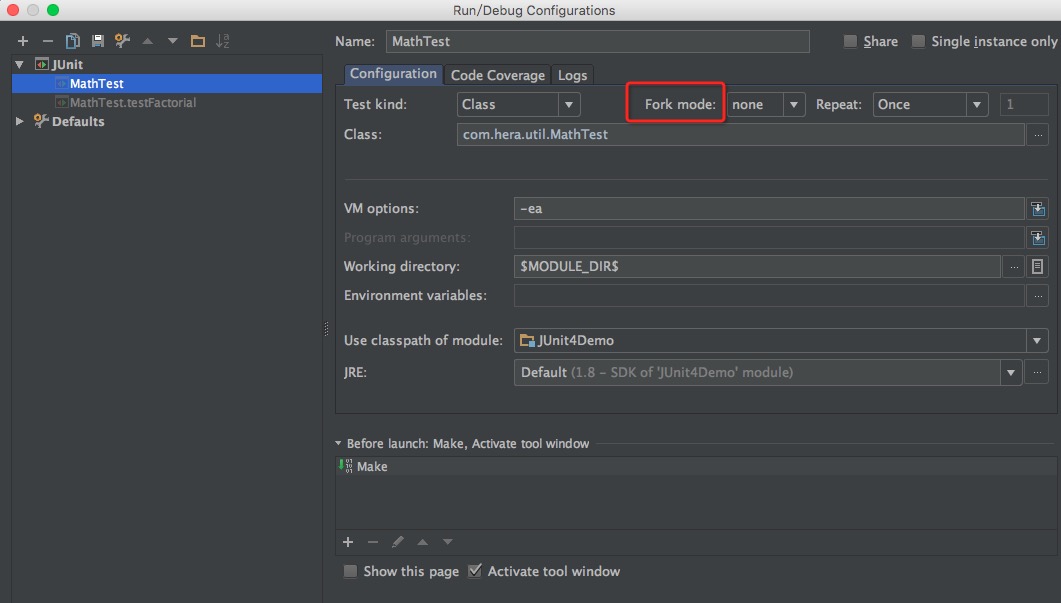The height and width of the screenshot is (603, 1061).
Task: Move configuration down in left toolbar
Action: 173,41
